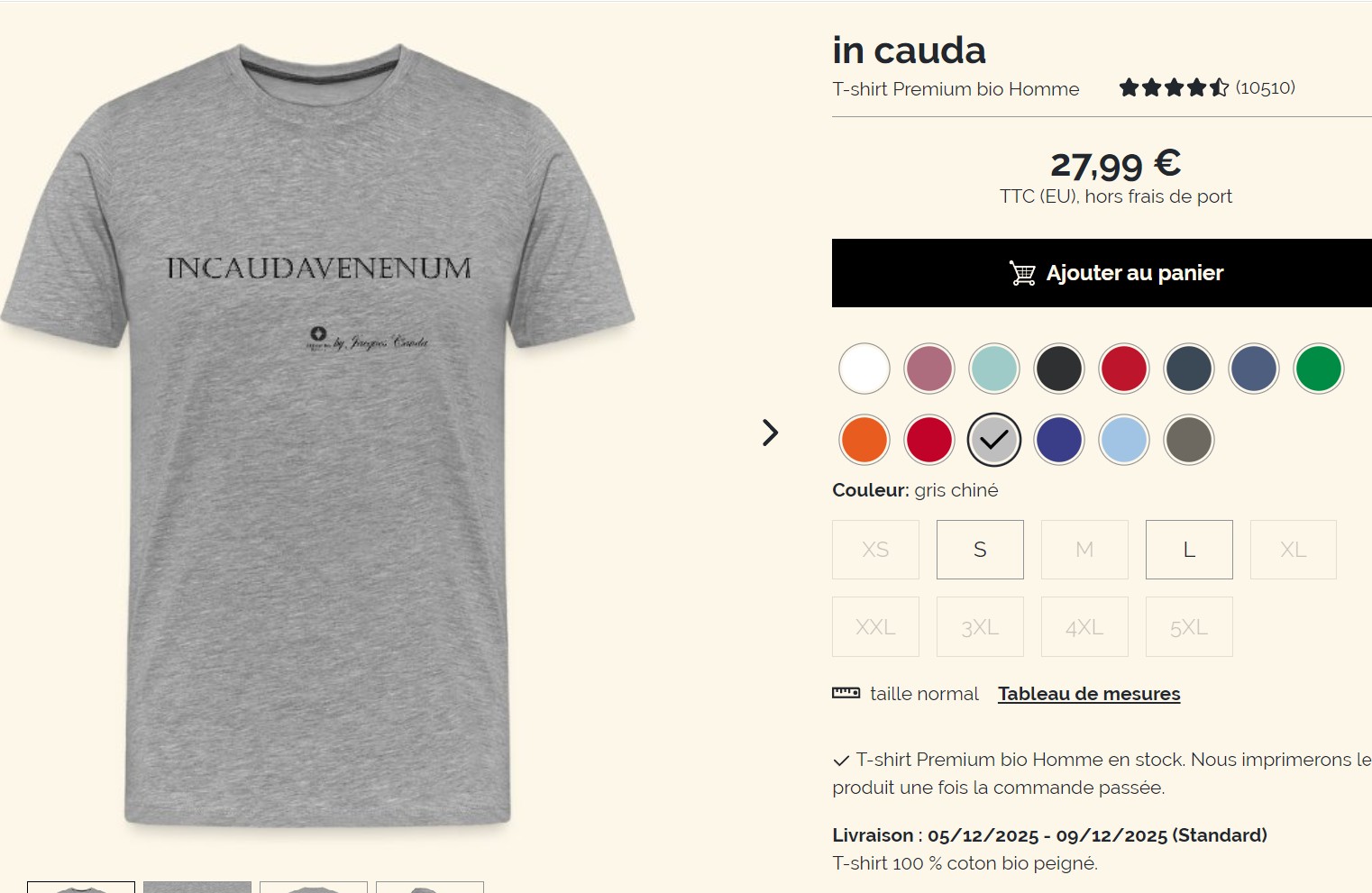Click the ruler icon beside taille normal

pos(846,693)
